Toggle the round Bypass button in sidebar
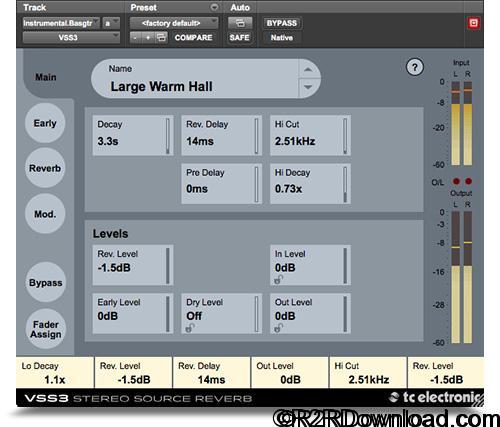This screenshot has height=427, width=500. pyautogui.click(x=45, y=283)
